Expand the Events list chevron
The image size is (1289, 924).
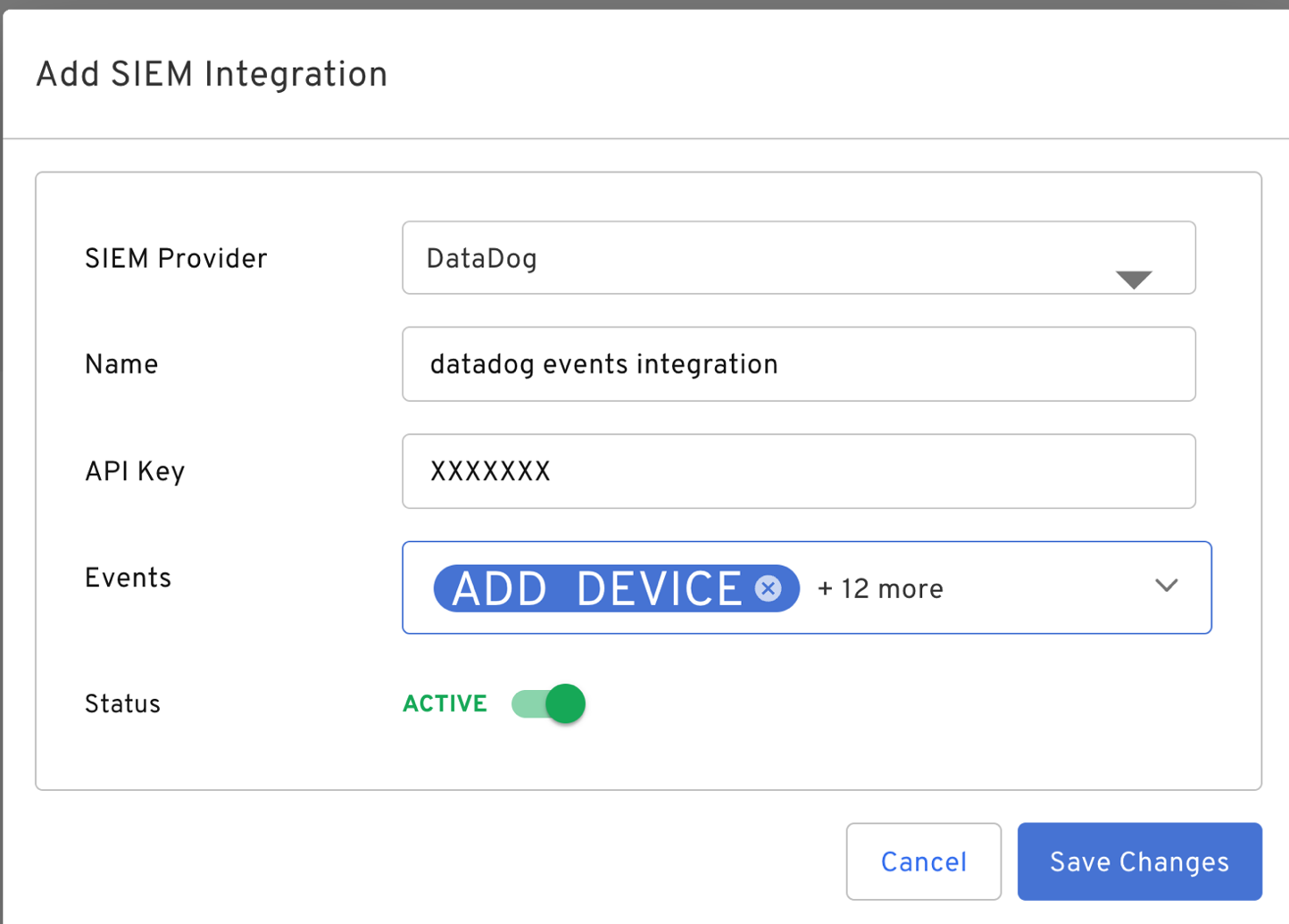[1166, 586]
